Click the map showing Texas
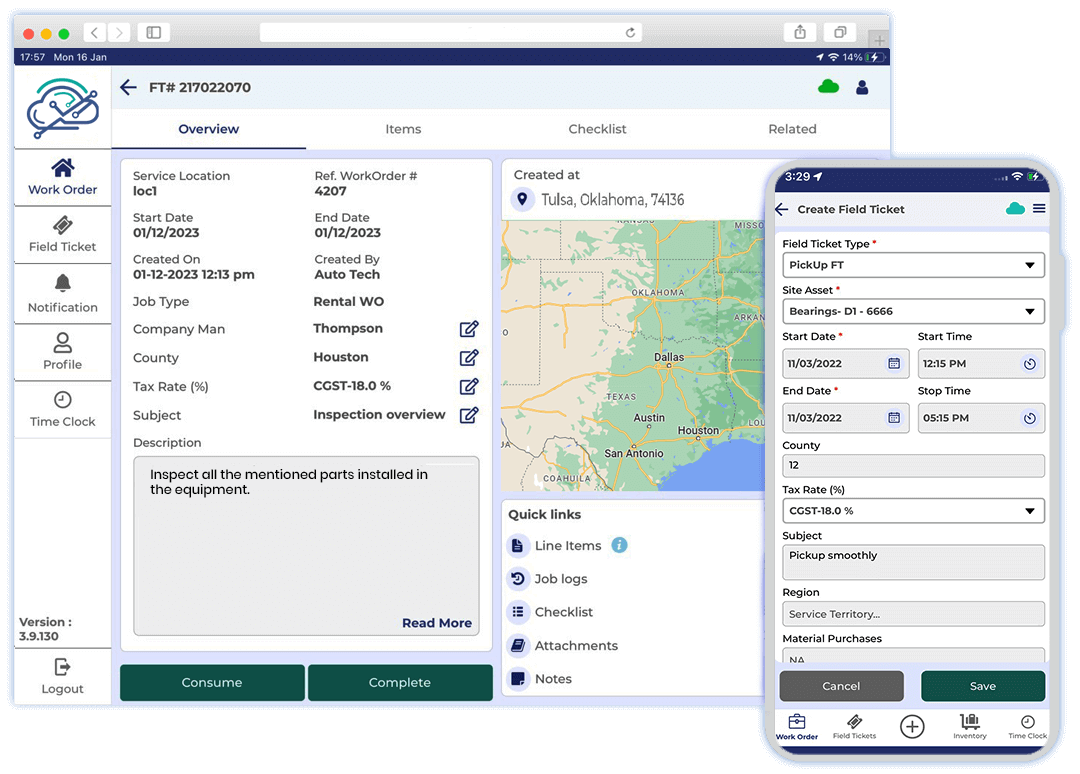 [x=632, y=355]
